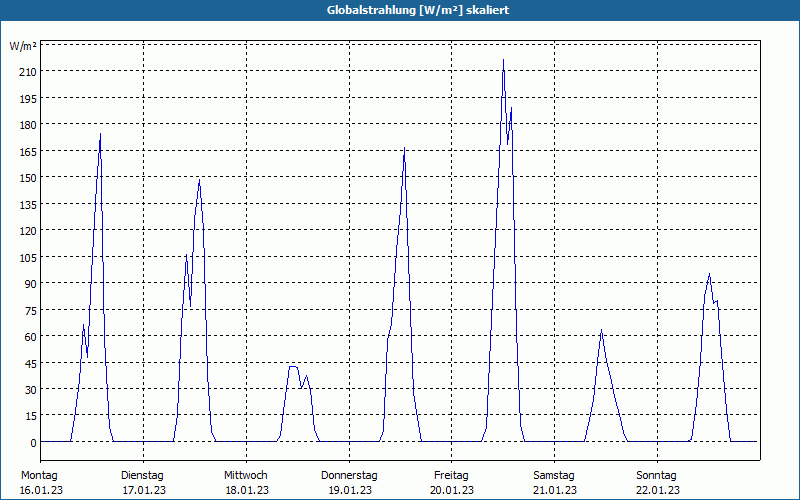Select the 150 y-axis value

click(28, 178)
